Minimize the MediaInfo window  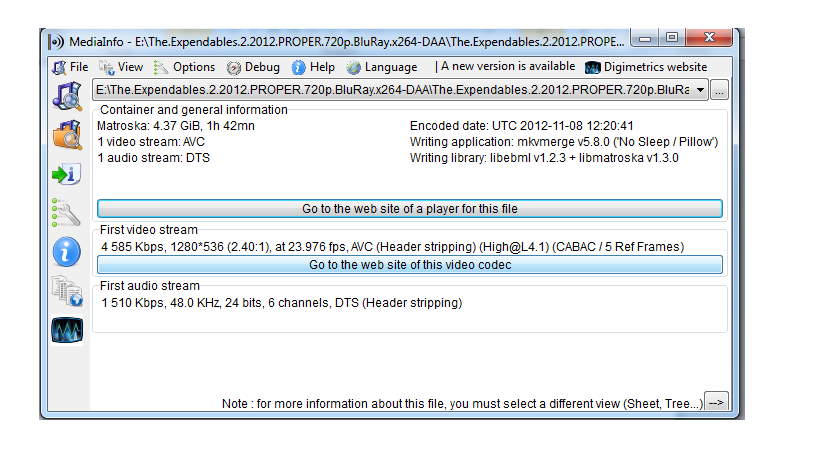(x=645, y=38)
